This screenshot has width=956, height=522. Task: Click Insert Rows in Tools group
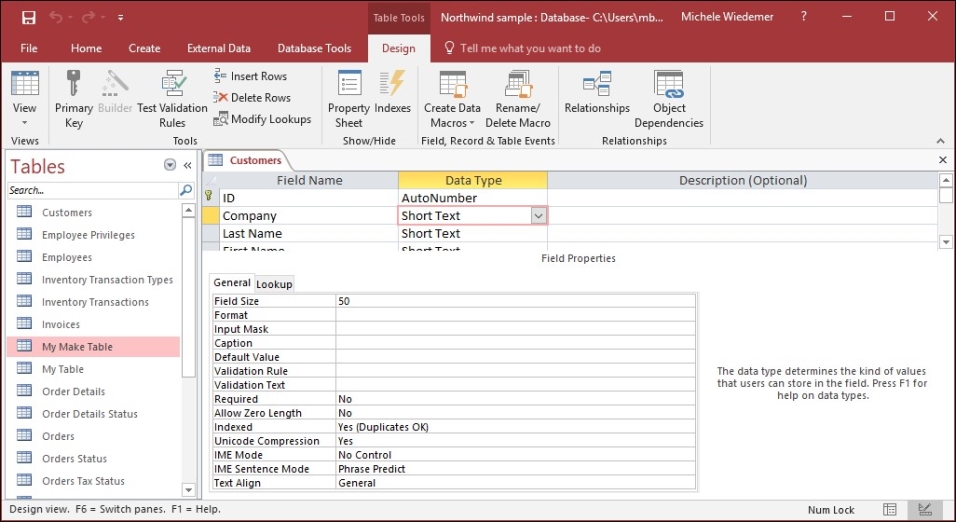[250, 76]
